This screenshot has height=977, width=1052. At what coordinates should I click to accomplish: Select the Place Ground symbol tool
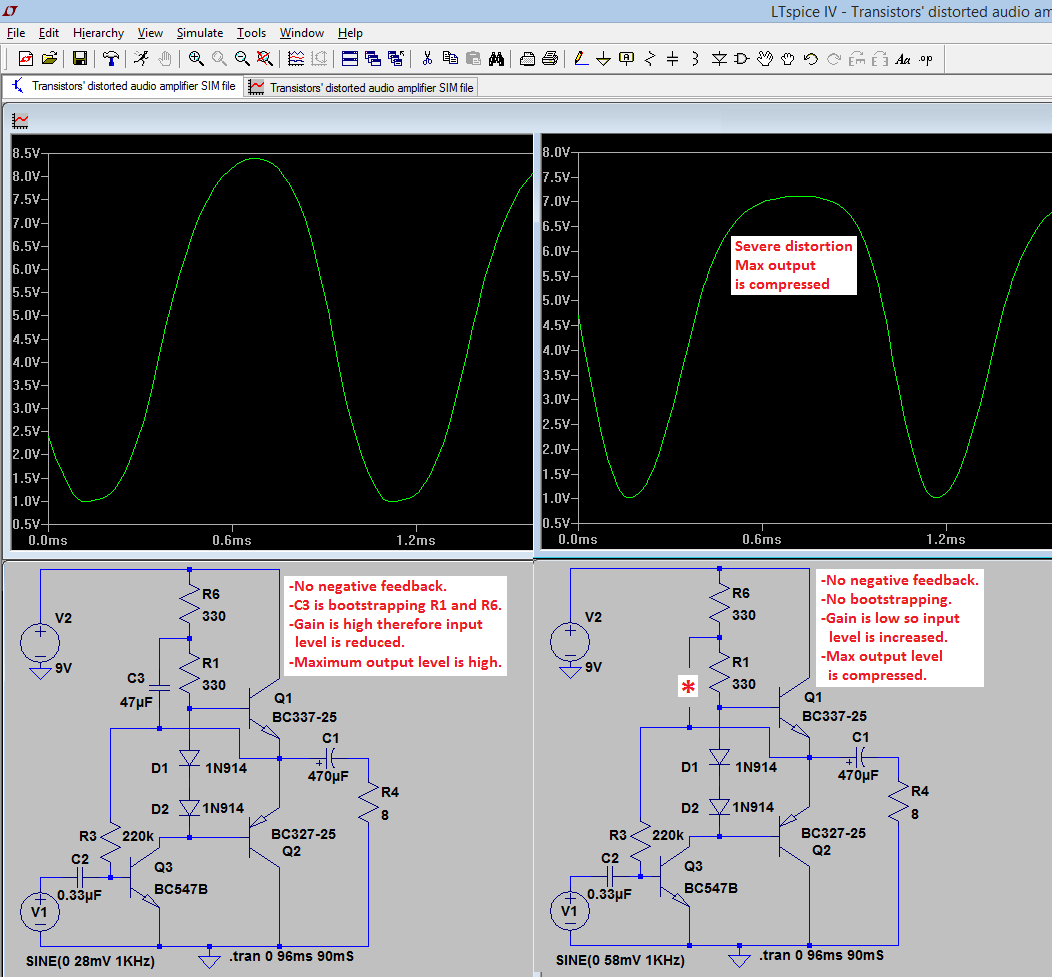coord(604,59)
